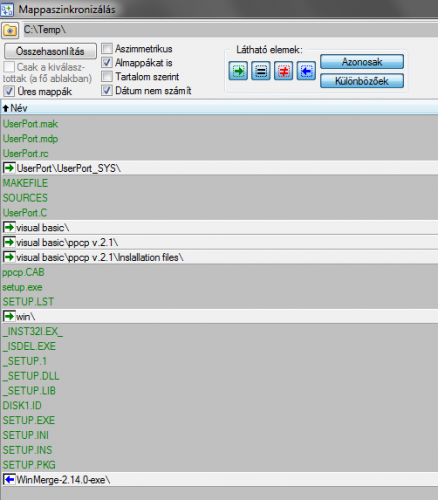Select the SETUP.PKG file

29,465
